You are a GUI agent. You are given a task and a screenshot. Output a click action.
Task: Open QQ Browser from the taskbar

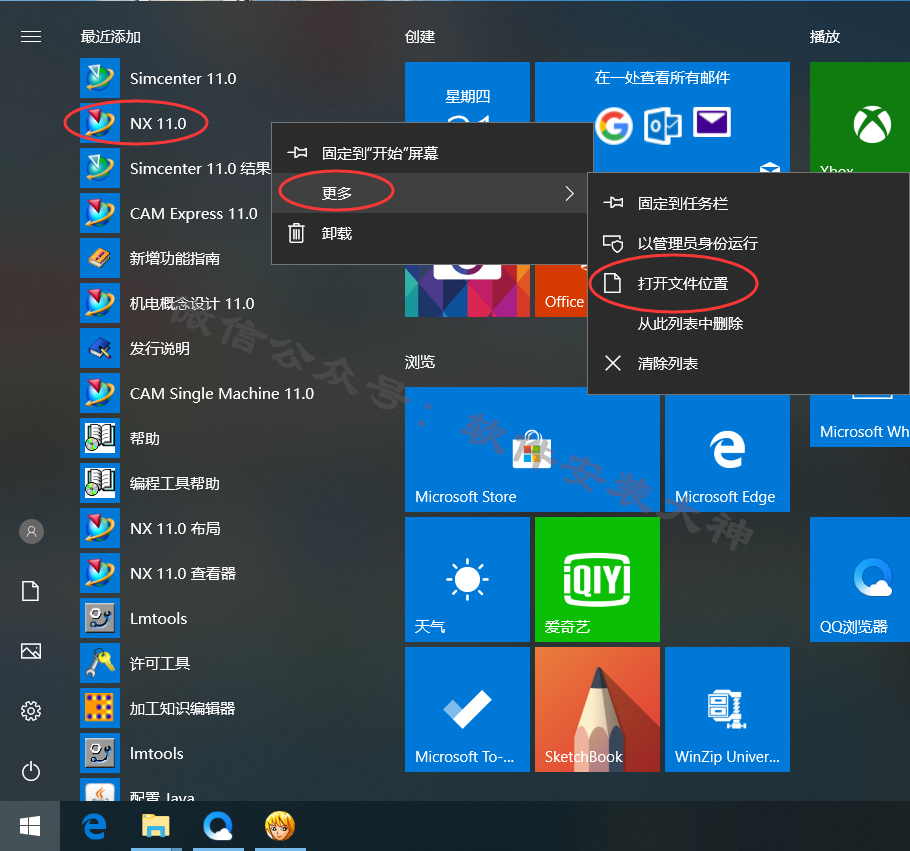(218, 826)
